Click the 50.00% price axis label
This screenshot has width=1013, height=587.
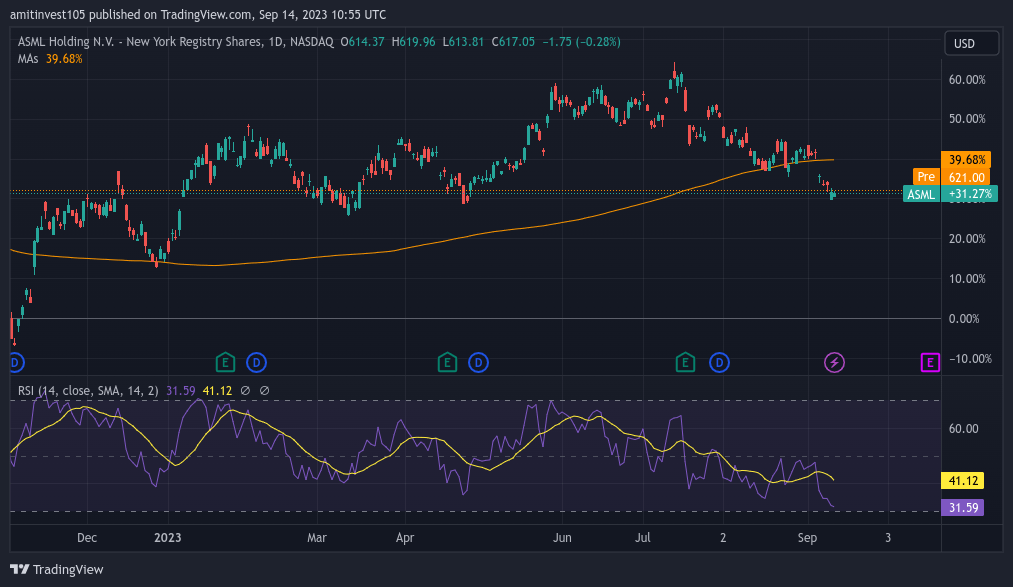(x=967, y=119)
